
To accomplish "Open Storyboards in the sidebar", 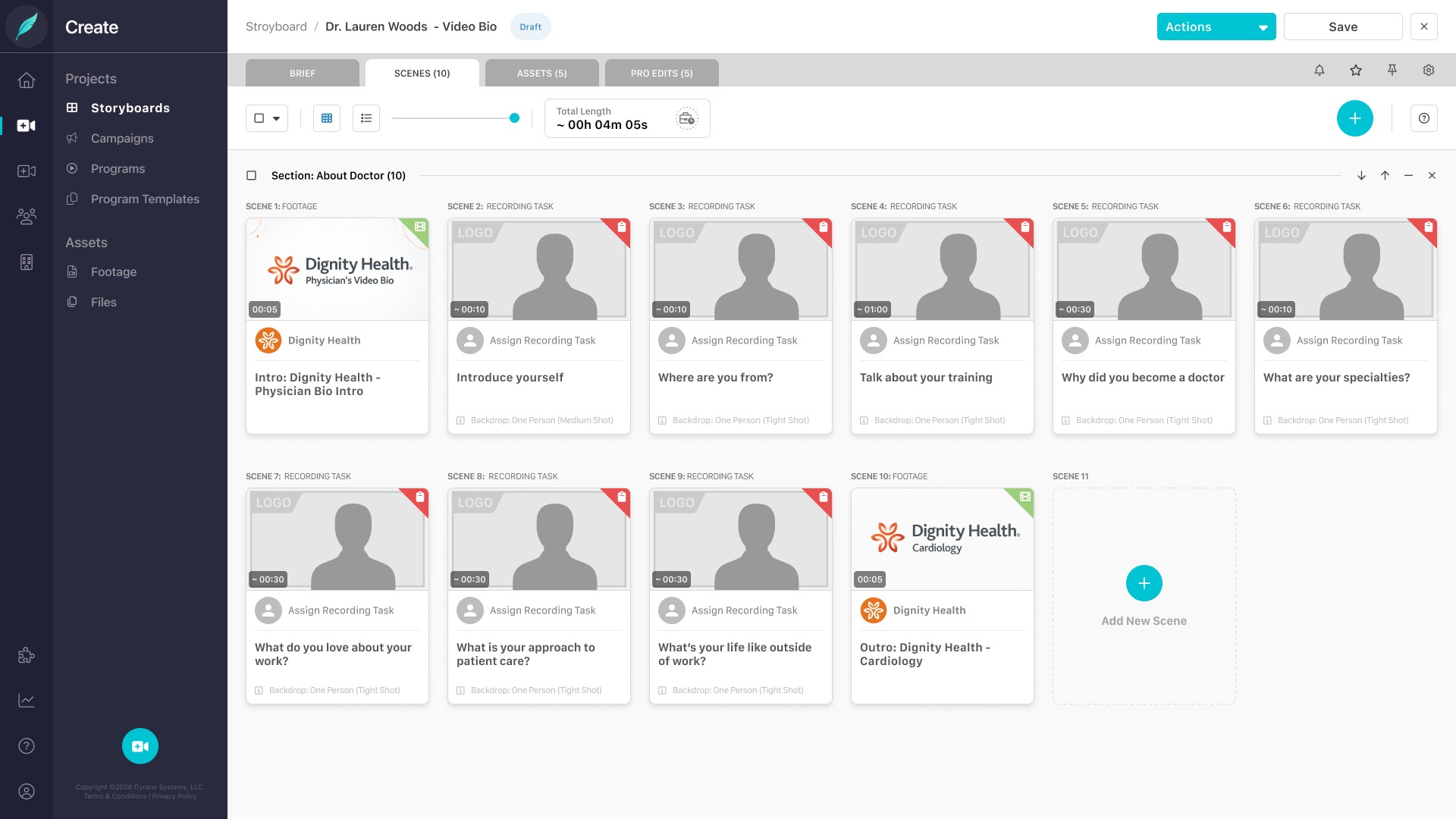I will (x=130, y=108).
